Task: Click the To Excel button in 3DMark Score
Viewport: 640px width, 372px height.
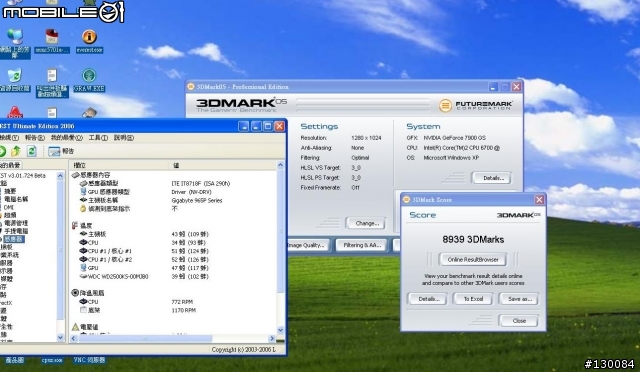Action: [x=473, y=299]
